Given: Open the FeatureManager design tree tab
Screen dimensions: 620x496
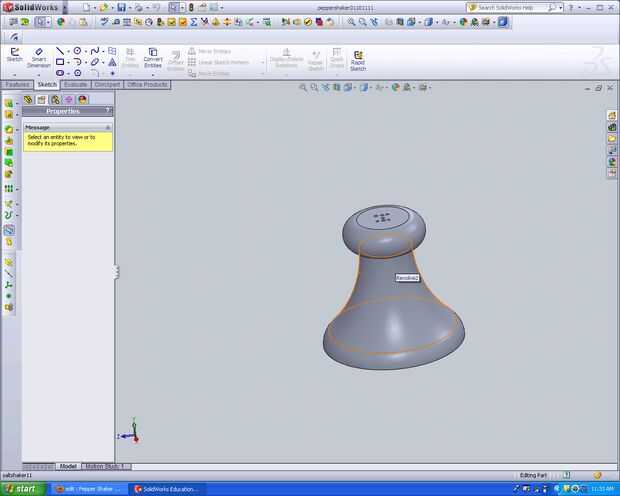Looking at the screenshot, I should 28,100.
